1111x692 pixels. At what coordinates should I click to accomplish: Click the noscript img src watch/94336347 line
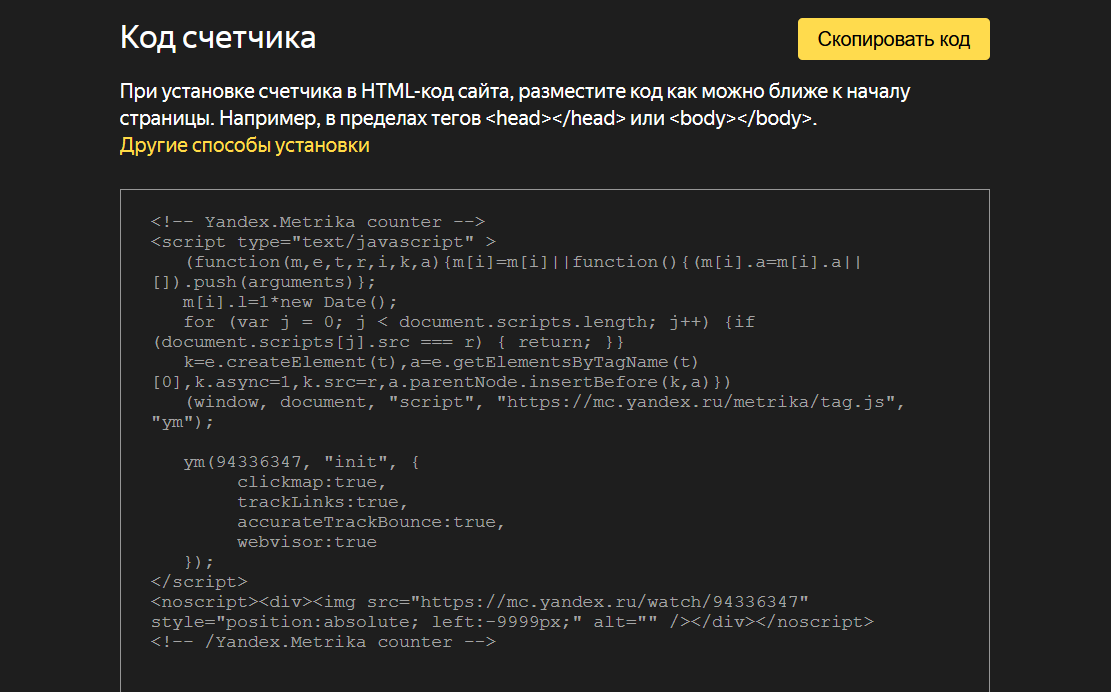point(480,602)
